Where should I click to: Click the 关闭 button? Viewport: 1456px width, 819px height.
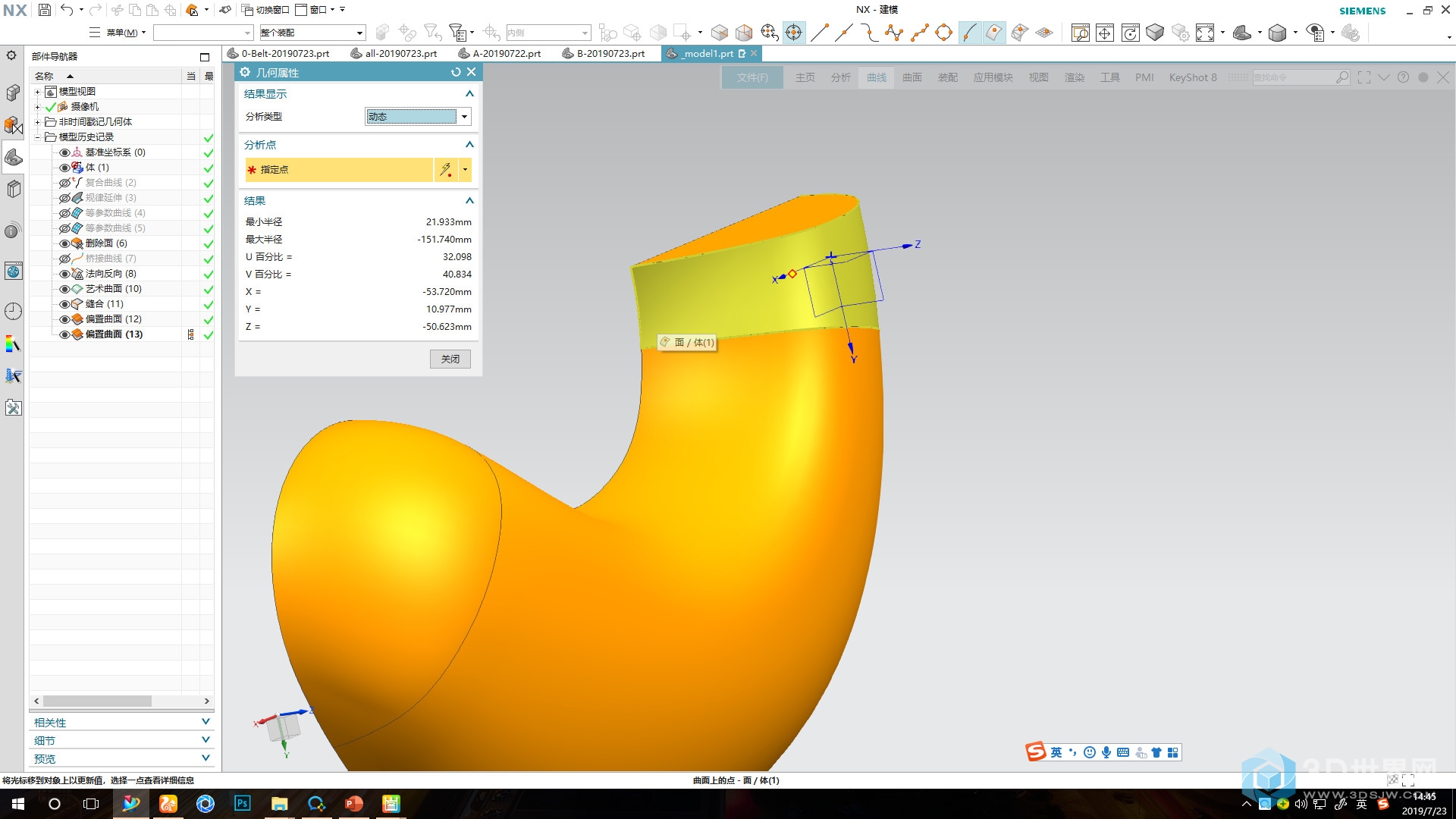pos(450,359)
